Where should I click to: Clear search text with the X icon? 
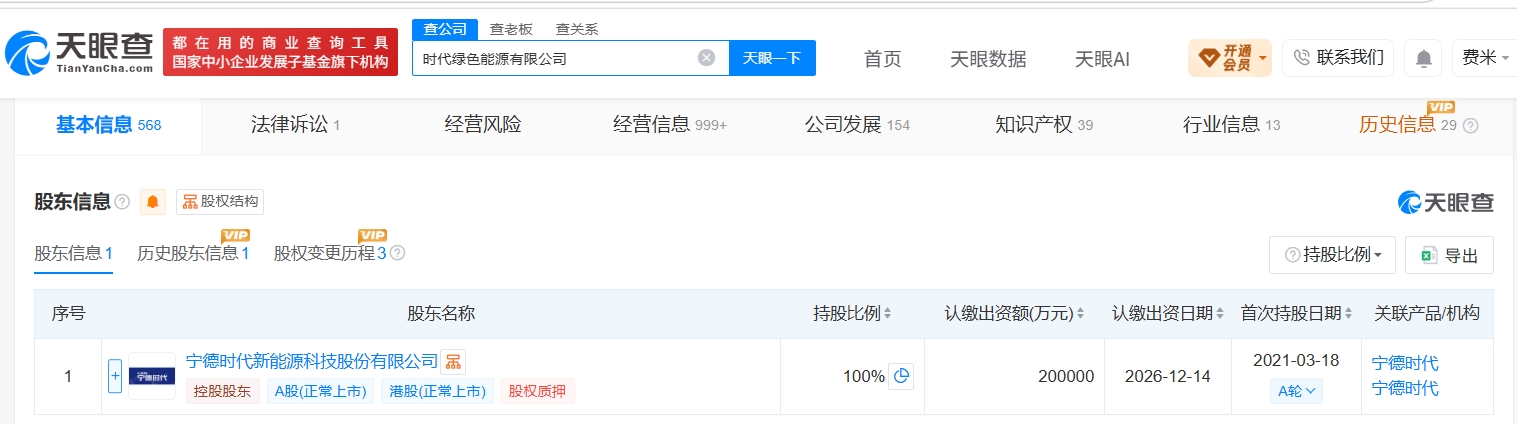706,58
